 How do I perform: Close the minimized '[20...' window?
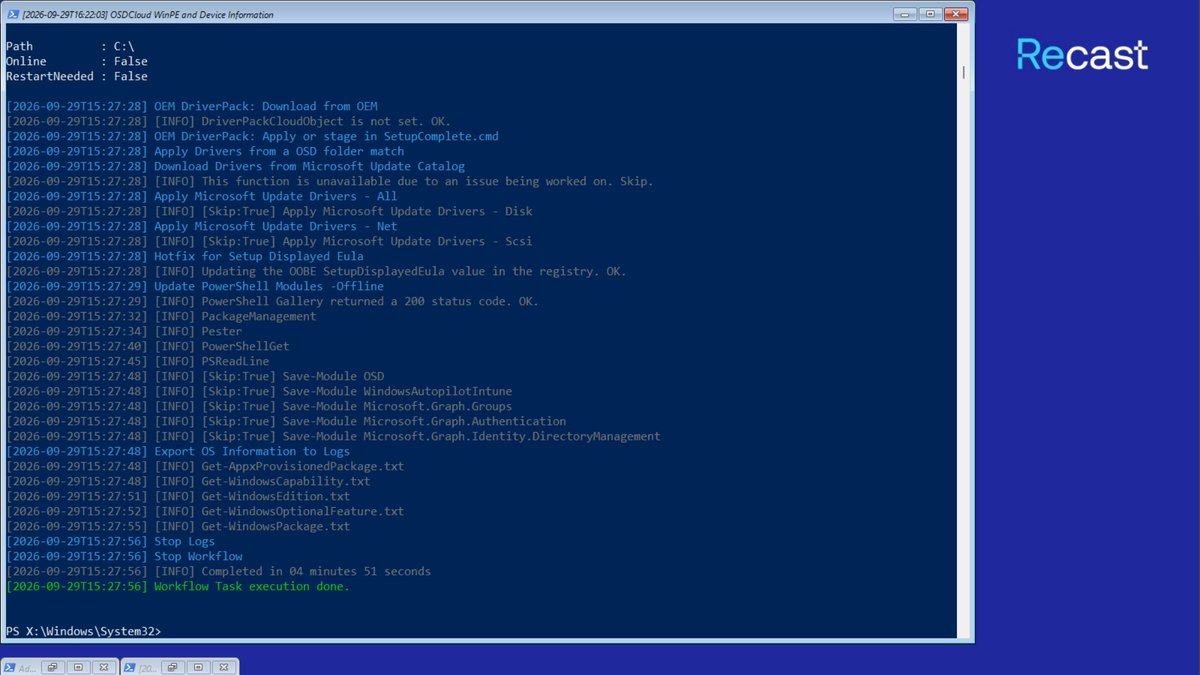click(222, 667)
